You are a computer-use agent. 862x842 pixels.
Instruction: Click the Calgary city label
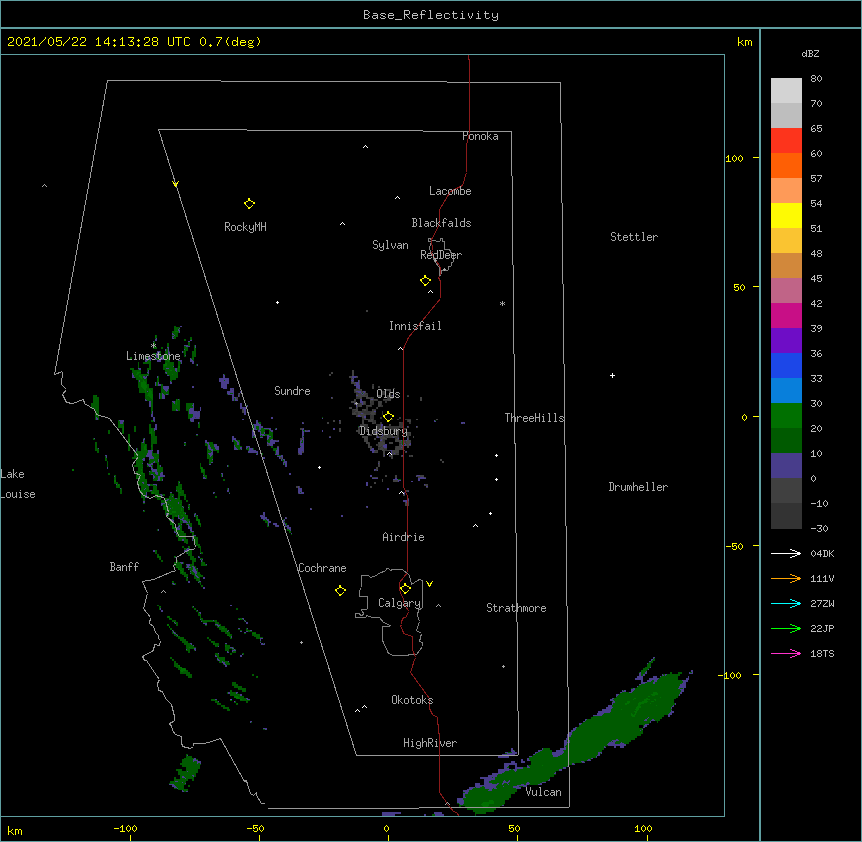(x=399, y=603)
